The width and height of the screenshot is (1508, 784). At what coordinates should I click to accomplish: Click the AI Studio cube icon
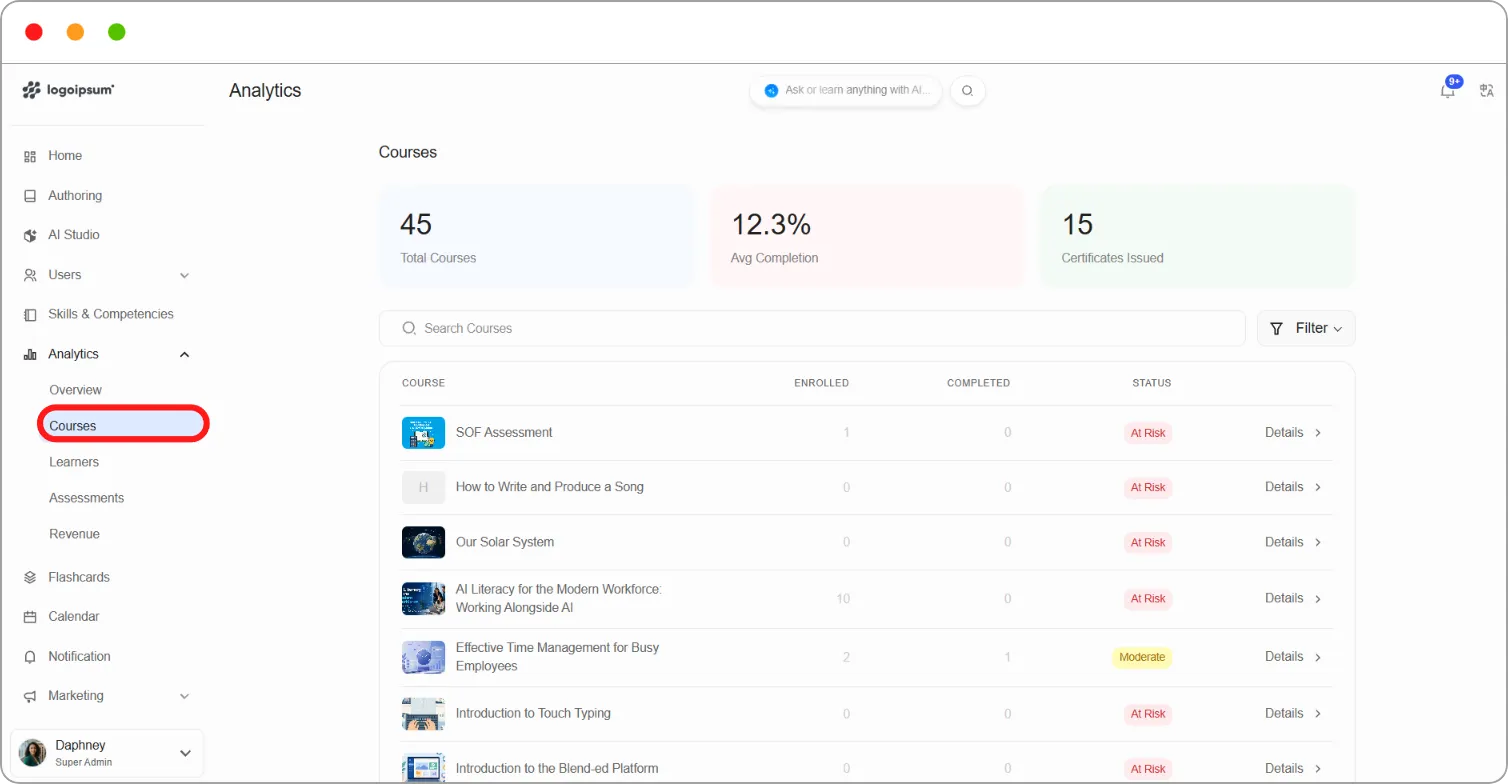point(30,235)
